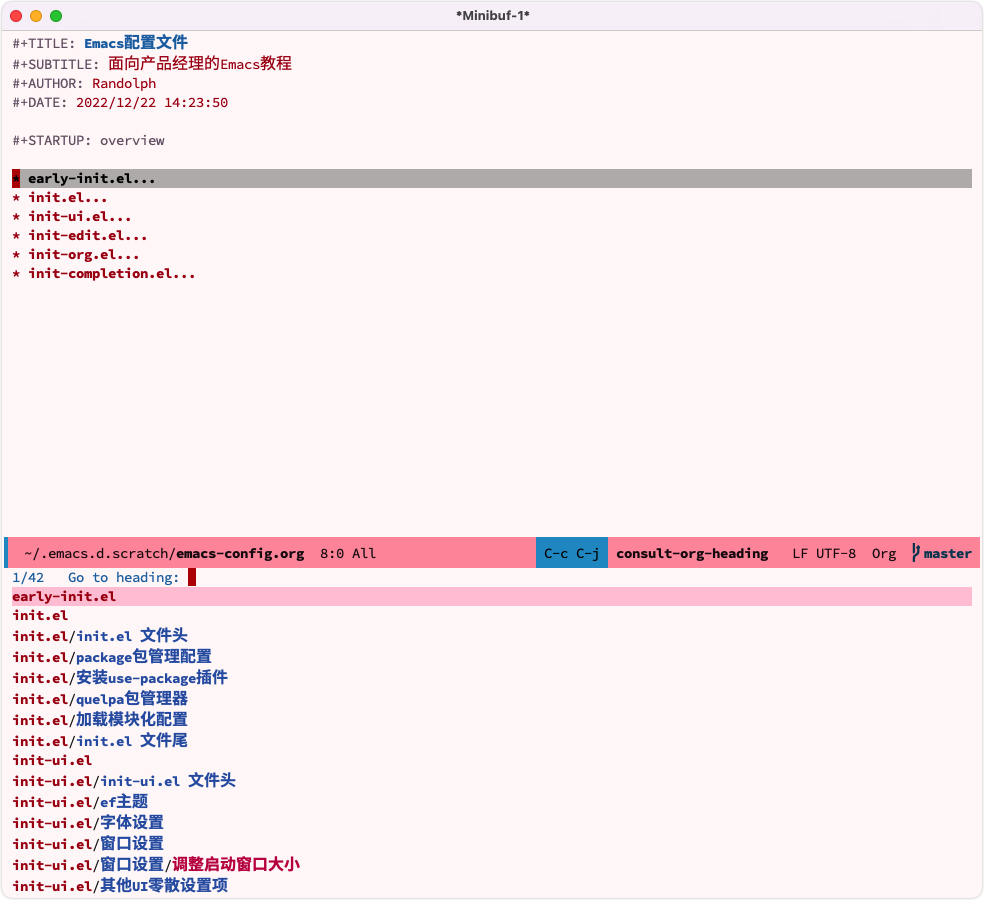Choose init.el/init.el 文件尾 candidate
The image size is (984, 900).
(x=100, y=741)
